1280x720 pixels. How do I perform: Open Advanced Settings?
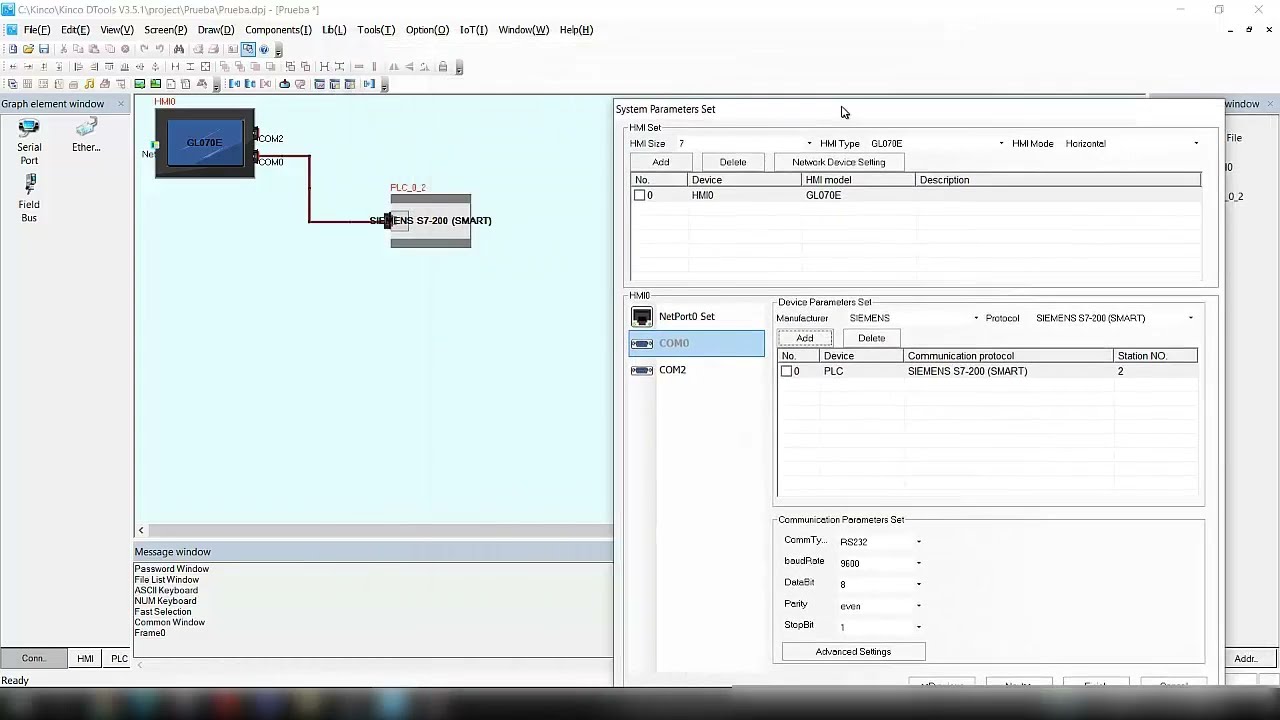(x=853, y=652)
